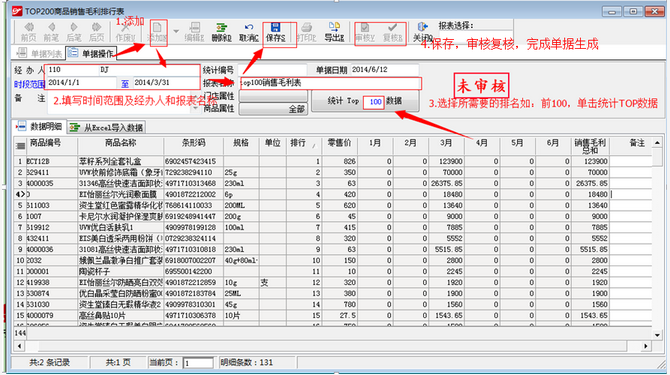Open the 从Excel导入数据 tab

click(107, 127)
